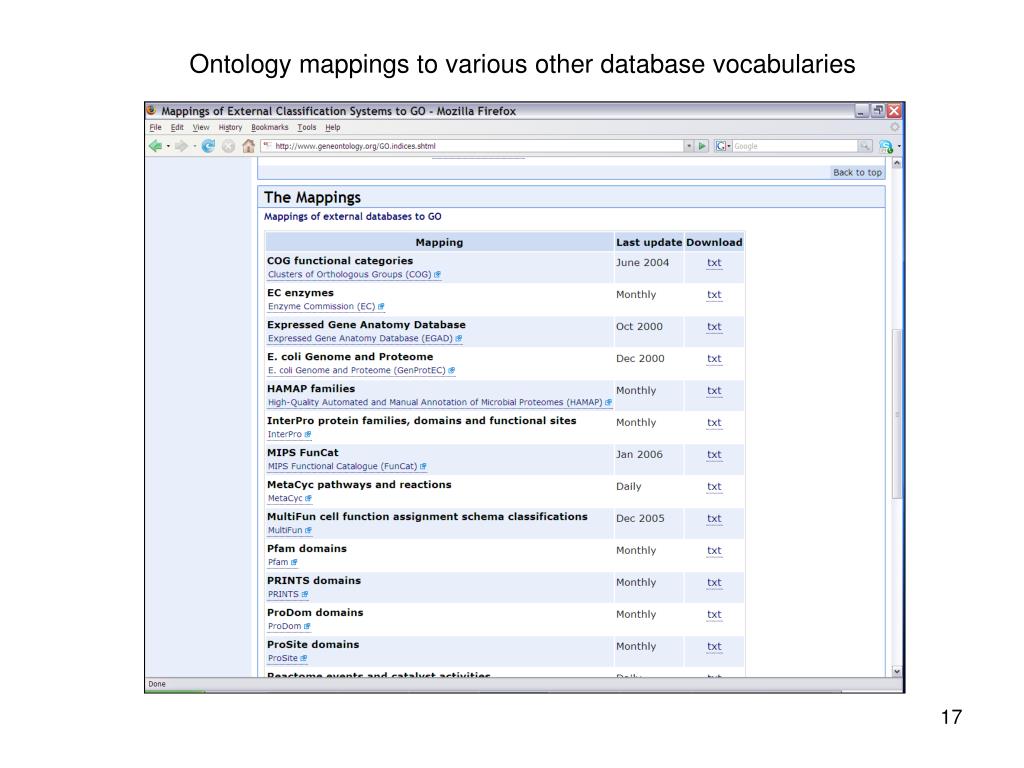This screenshot has height=768, width=1024.
Task: Click the 'The Mappings' section heading
Action: [312, 197]
